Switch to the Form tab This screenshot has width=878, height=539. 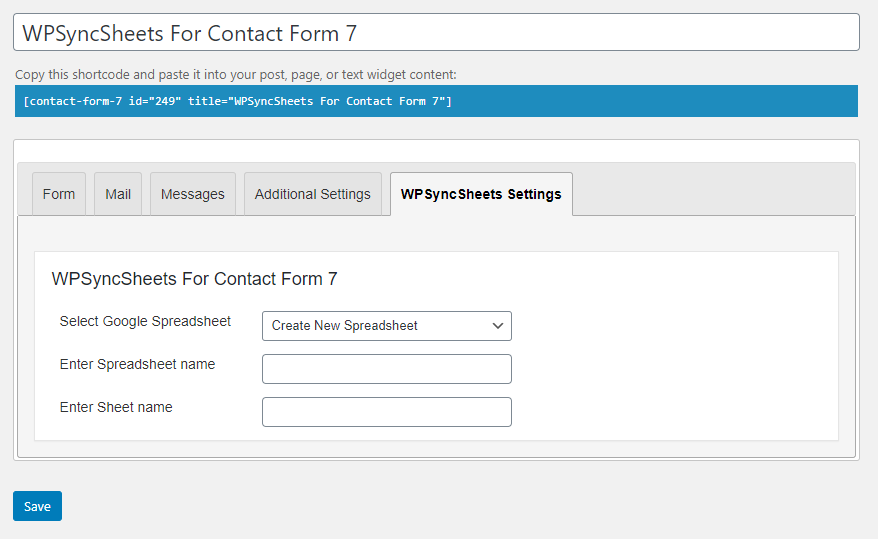tap(59, 194)
